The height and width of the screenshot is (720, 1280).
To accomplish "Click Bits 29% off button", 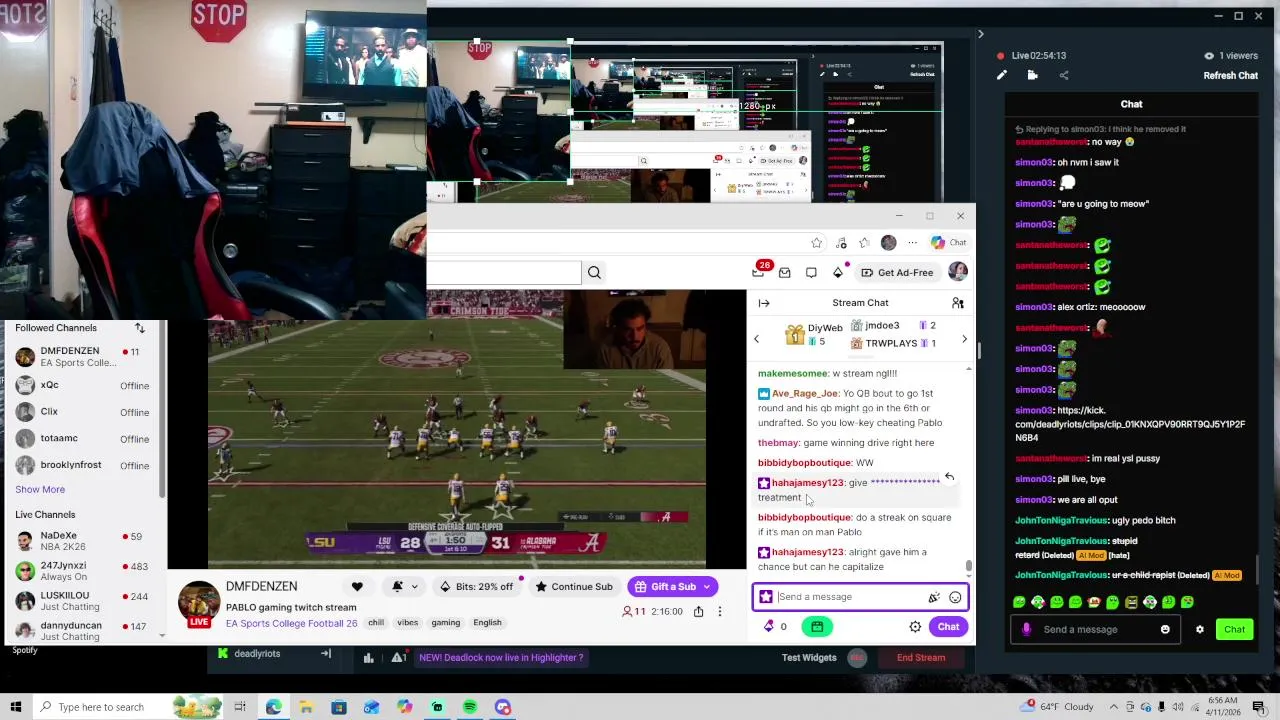I will 477,587.
